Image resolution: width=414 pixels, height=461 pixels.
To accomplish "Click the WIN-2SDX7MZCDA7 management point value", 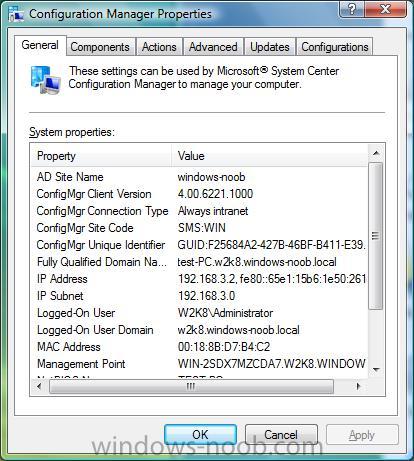I will tap(272, 364).
